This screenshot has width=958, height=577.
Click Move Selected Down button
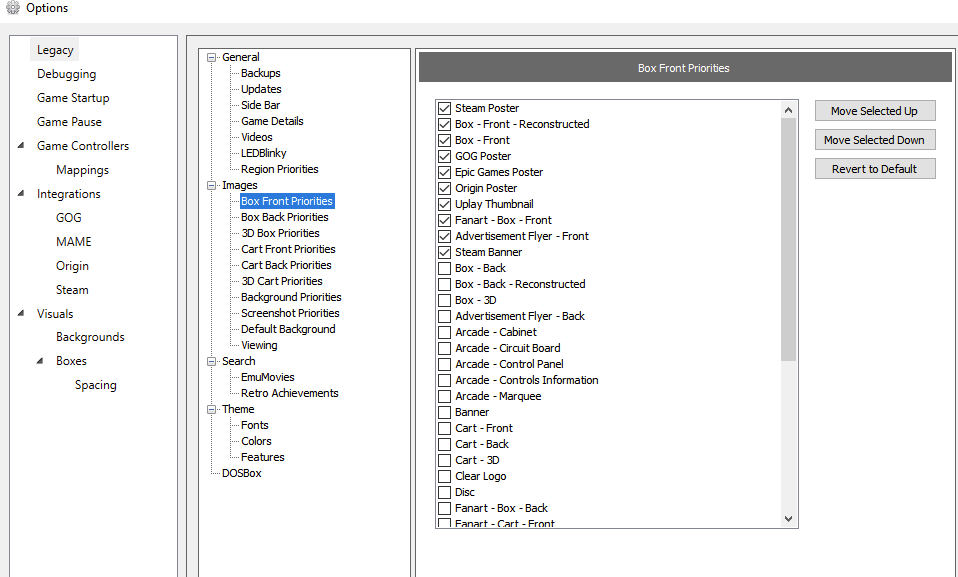tap(875, 140)
